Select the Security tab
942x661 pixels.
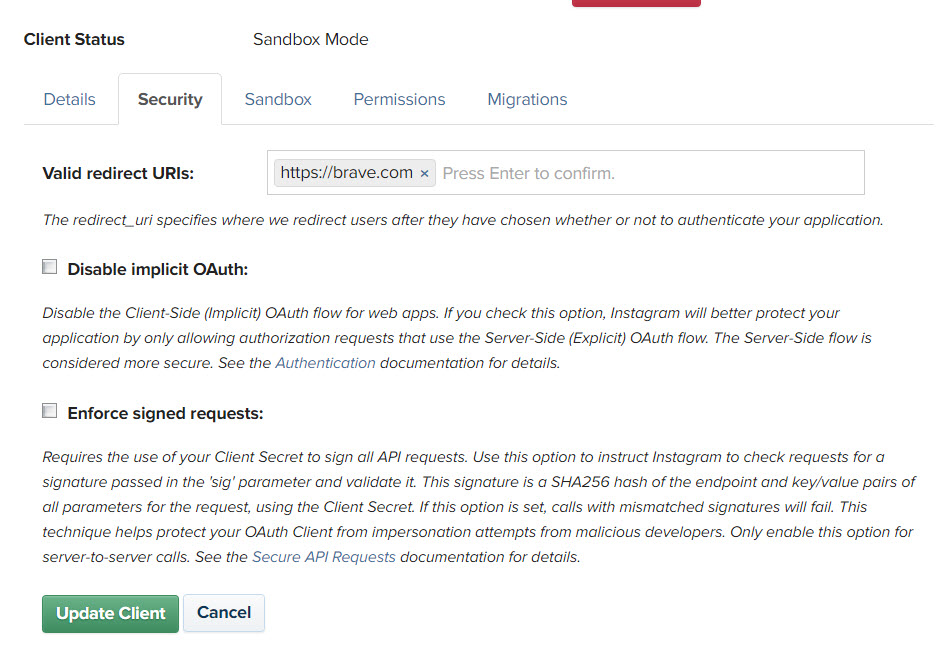click(x=169, y=99)
